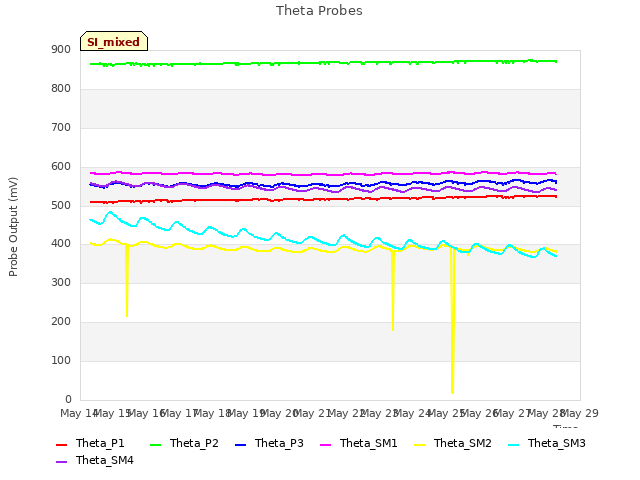Click the SI_mixed annotation label

[113, 41]
